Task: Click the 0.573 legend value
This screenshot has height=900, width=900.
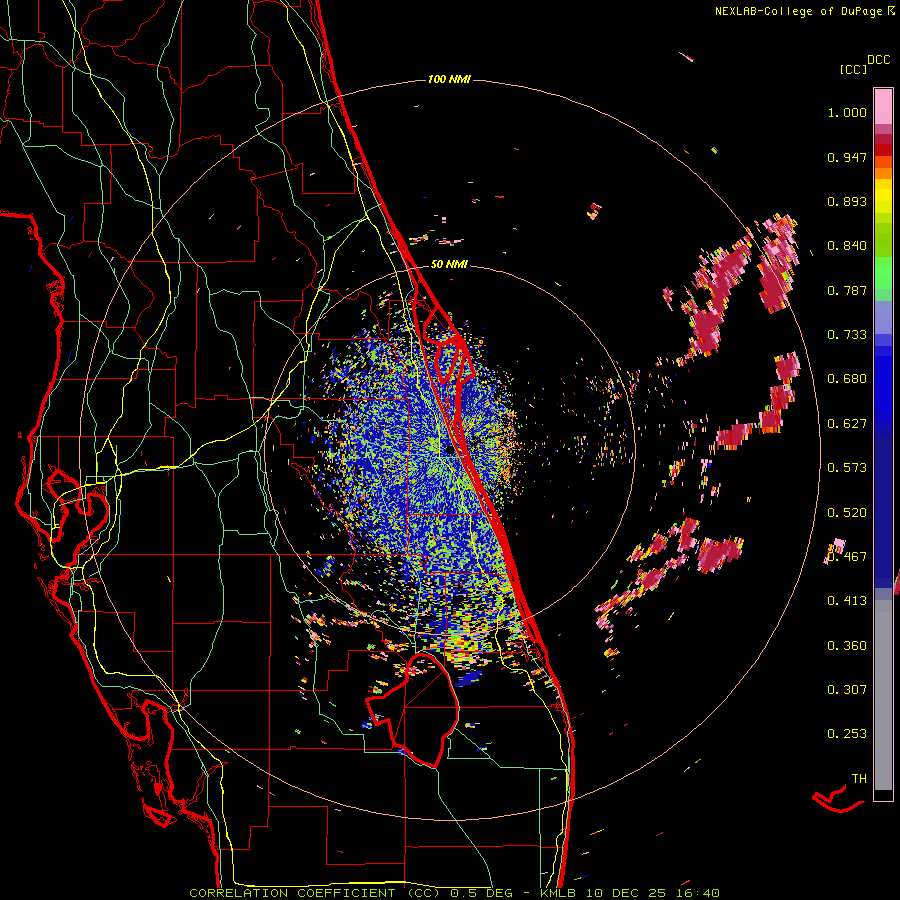Action: 847,468
